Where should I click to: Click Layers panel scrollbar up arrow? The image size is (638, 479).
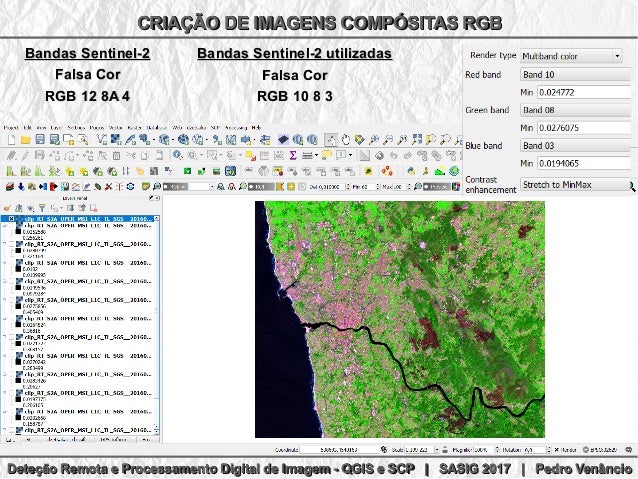(157, 219)
